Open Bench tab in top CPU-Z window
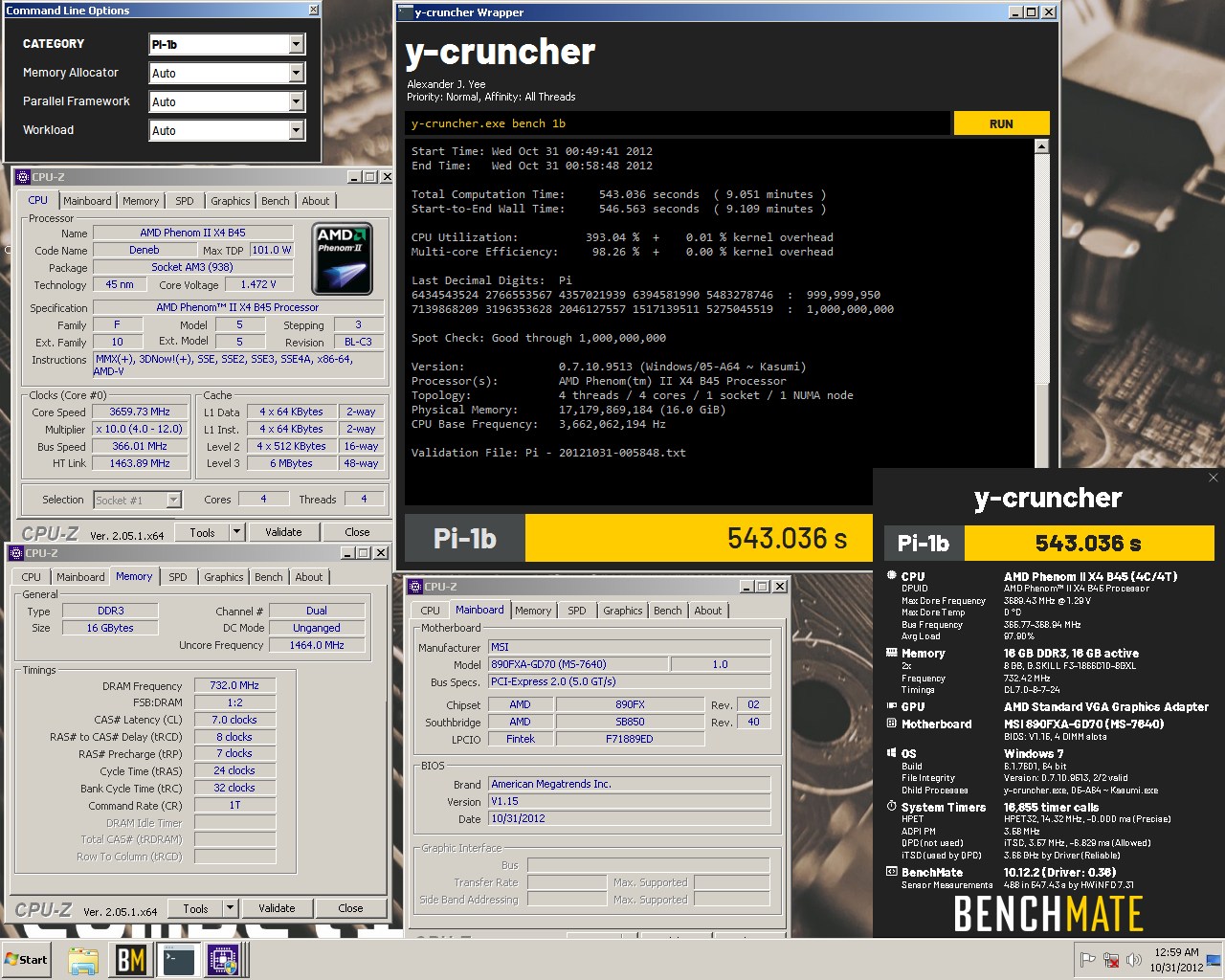Image resolution: width=1225 pixels, height=980 pixels. pos(276,201)
